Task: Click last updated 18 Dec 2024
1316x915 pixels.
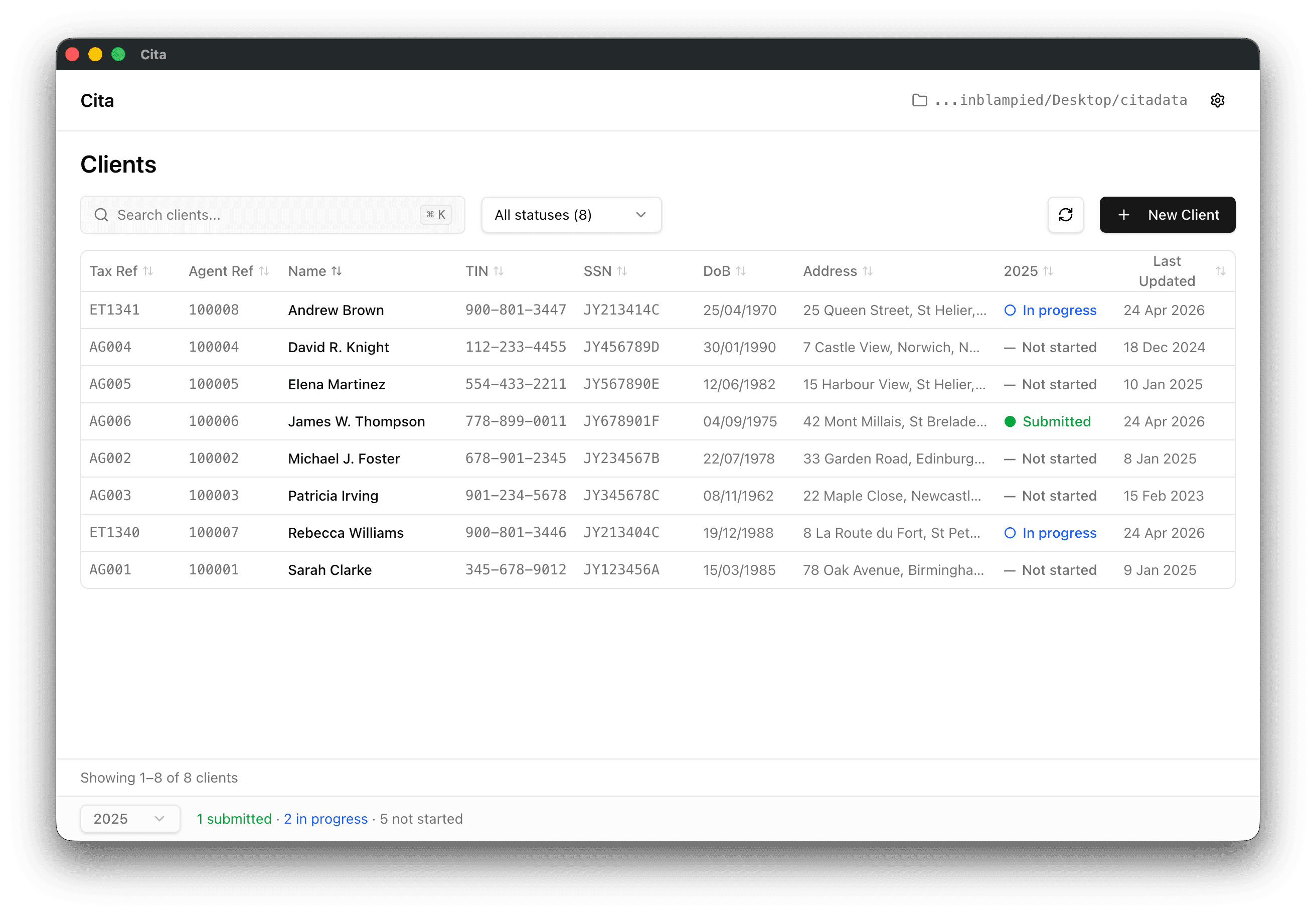Action: [x=1164, y=348]
